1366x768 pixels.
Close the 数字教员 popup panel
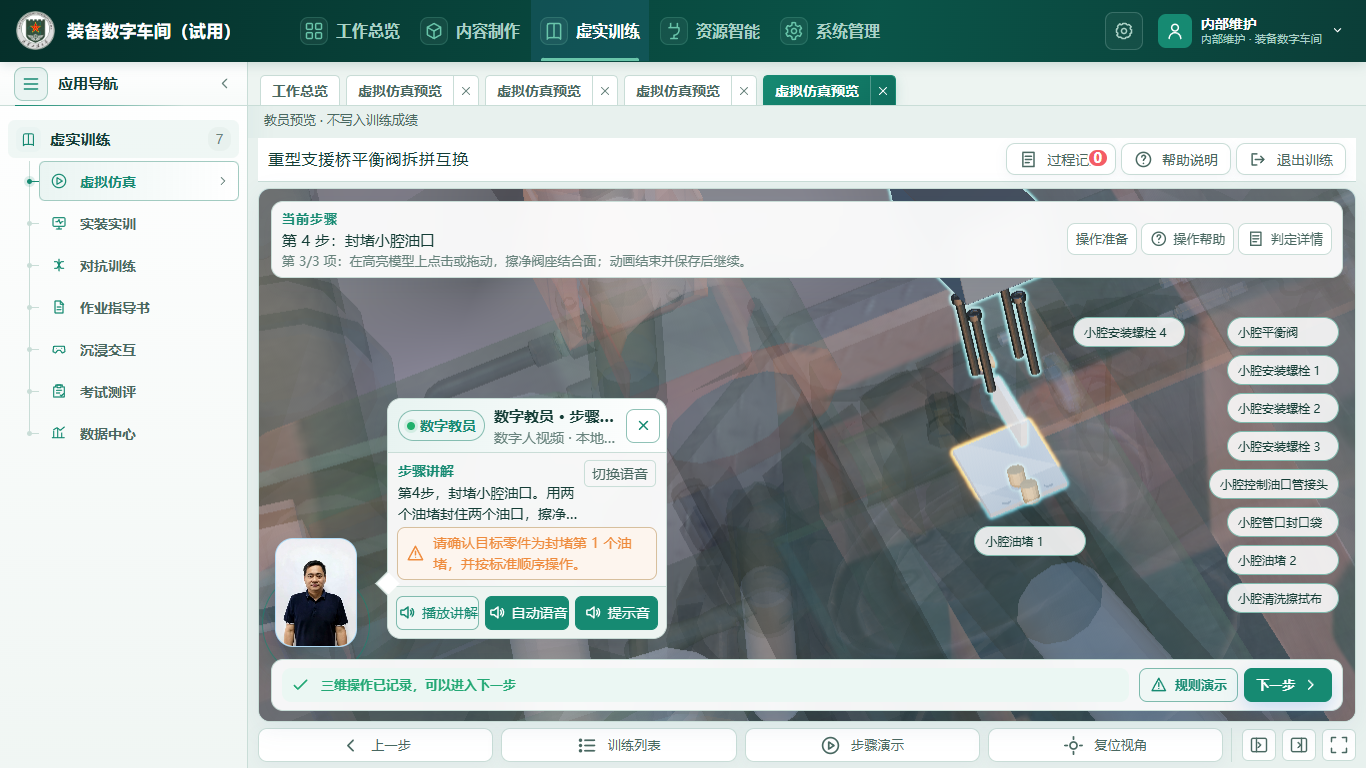643,425
